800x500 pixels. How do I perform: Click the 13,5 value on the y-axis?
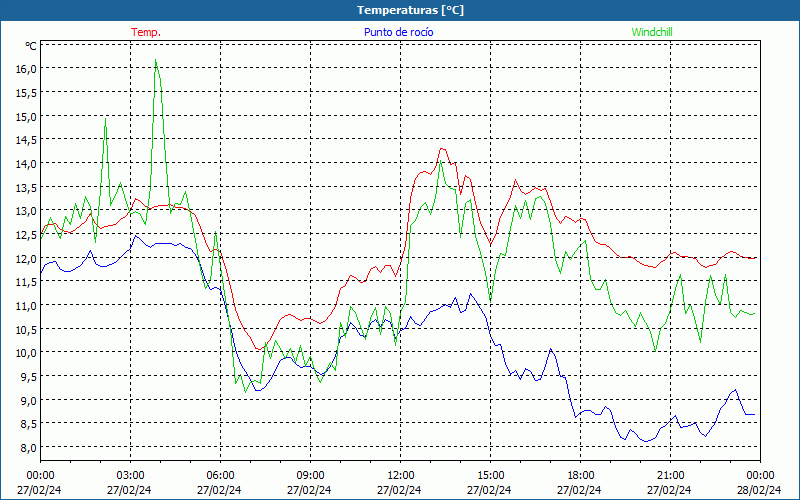(x=27, y=187)
